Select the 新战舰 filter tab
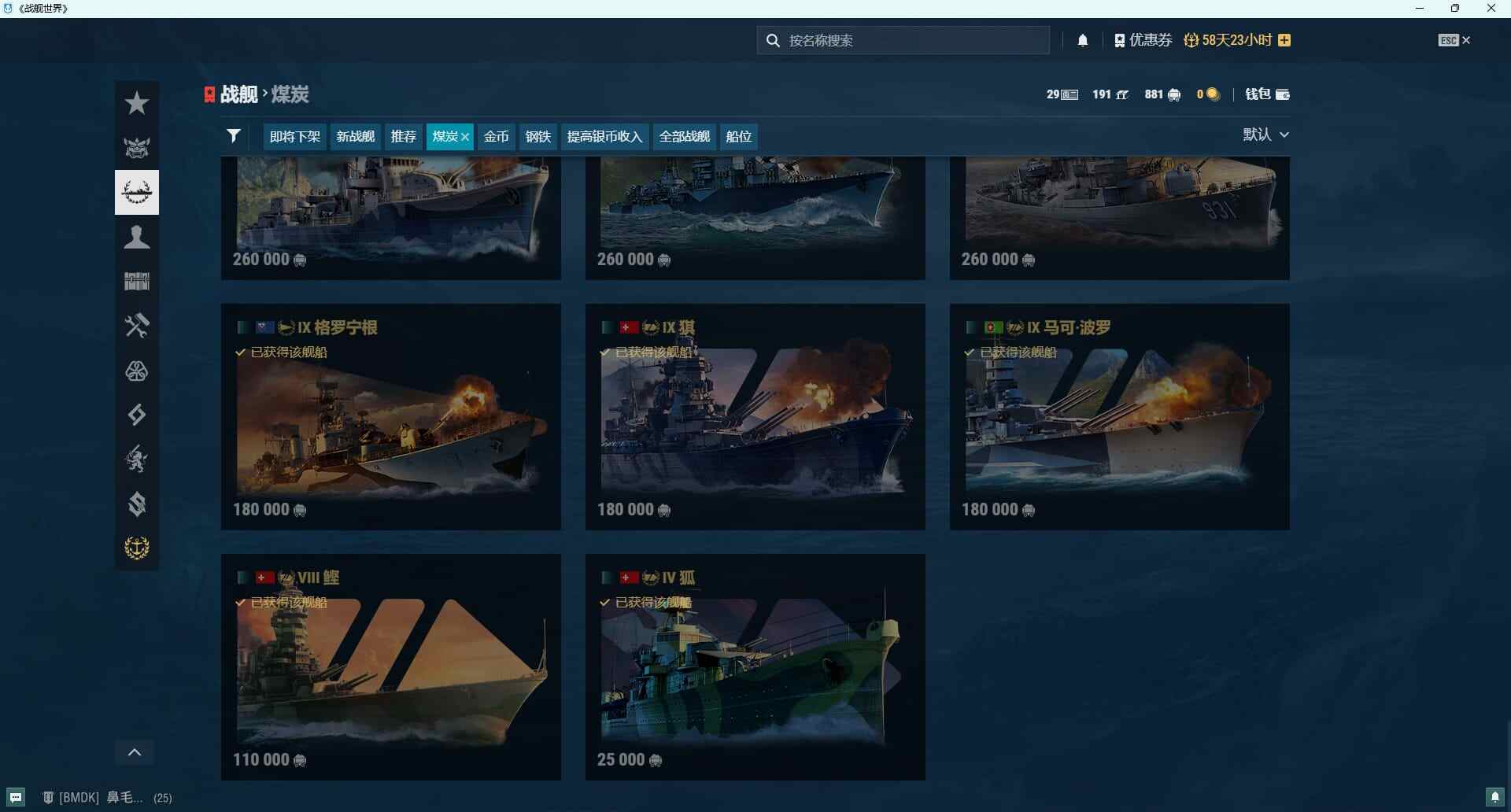 point(356,136)
